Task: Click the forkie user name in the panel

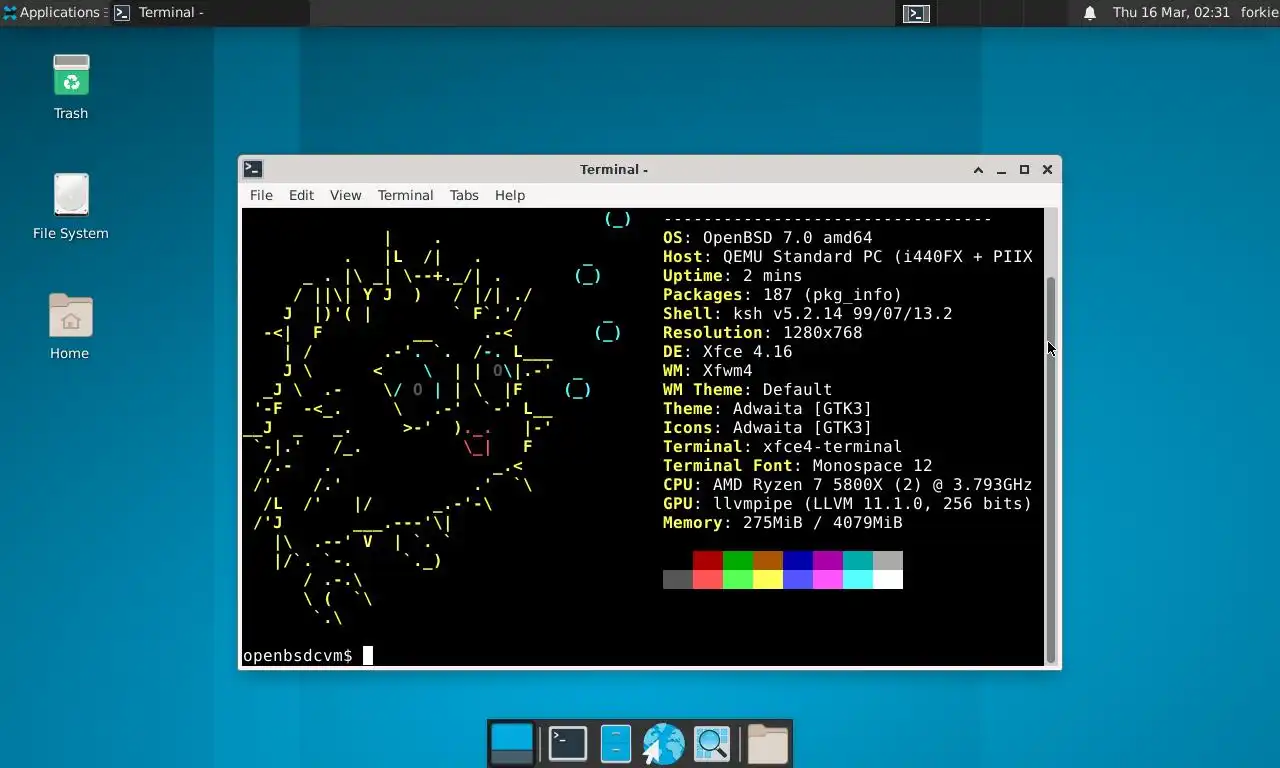Action: (x=1259, y=13)
